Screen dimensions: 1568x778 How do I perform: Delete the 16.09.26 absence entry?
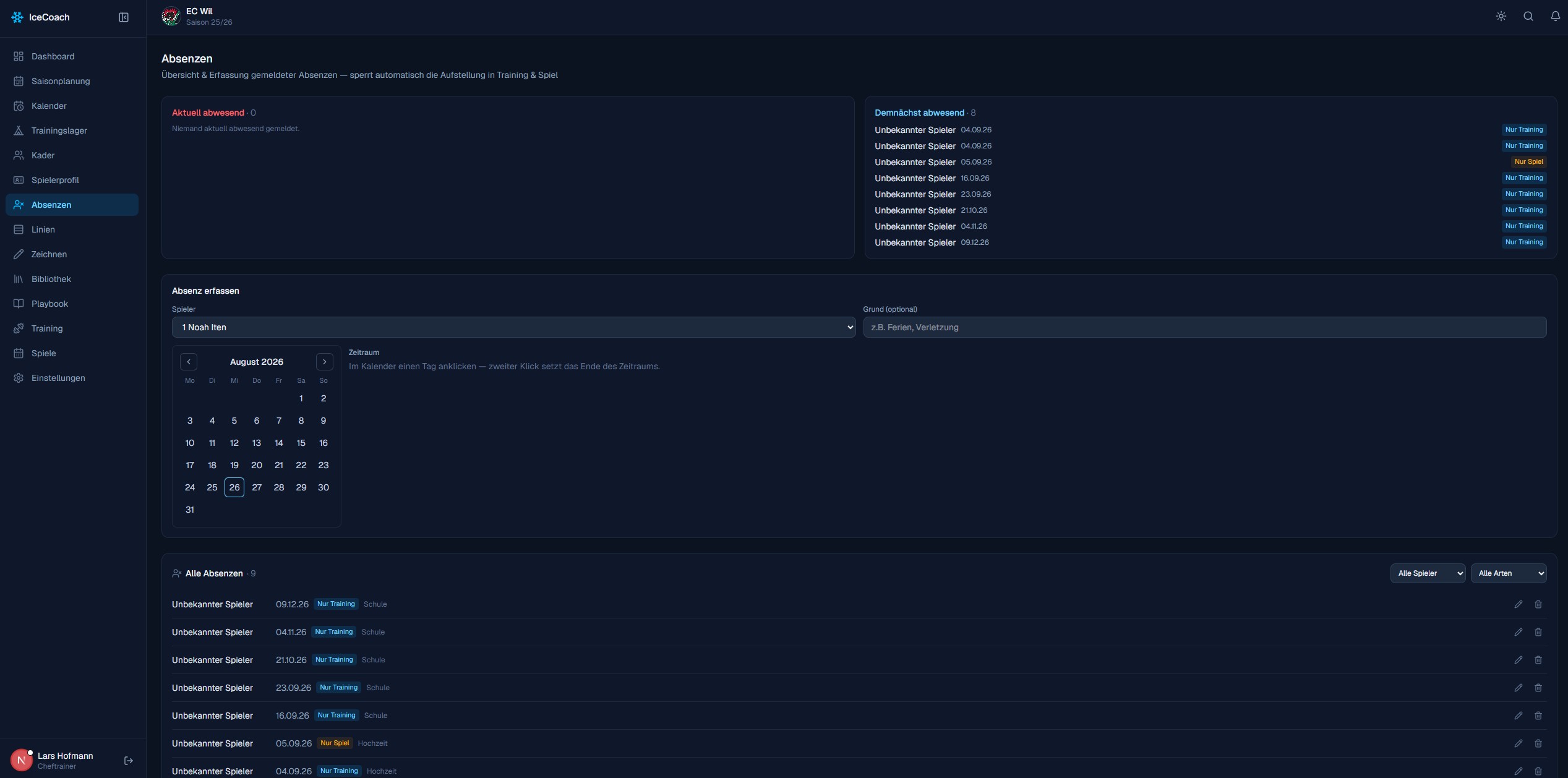(x=1538, y=716)
